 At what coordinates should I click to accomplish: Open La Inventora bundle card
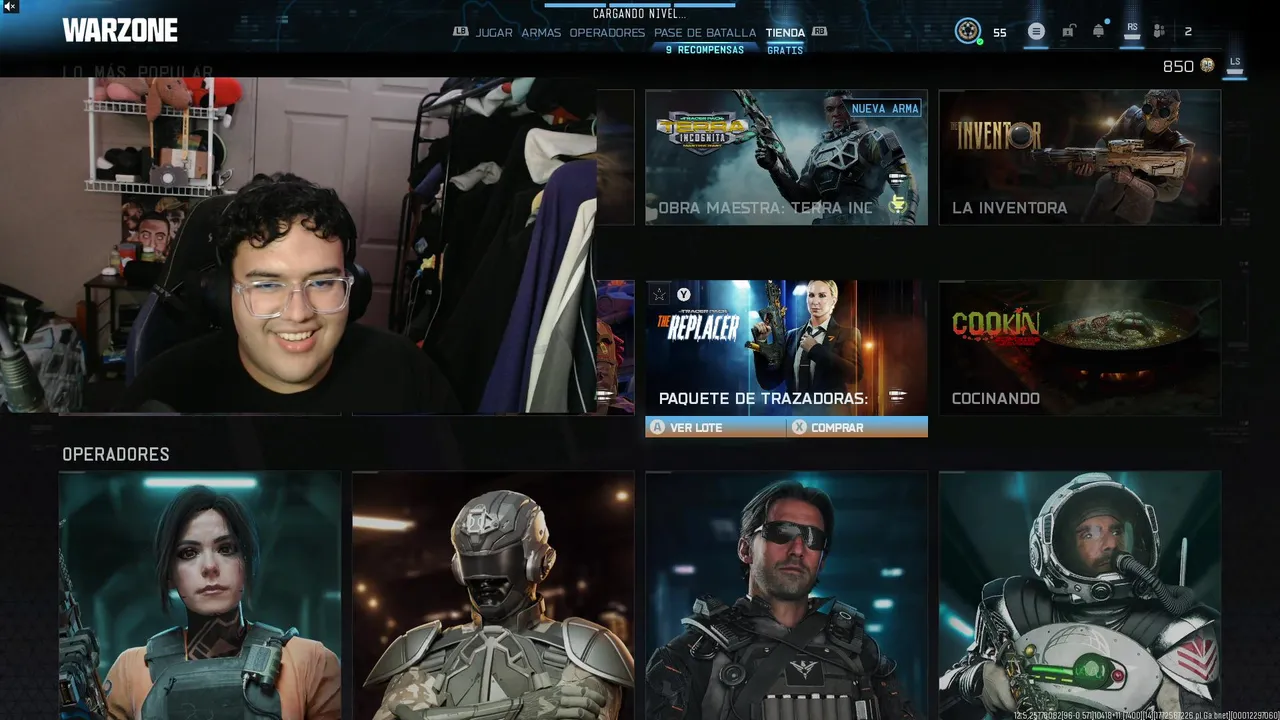point(1079,157)
